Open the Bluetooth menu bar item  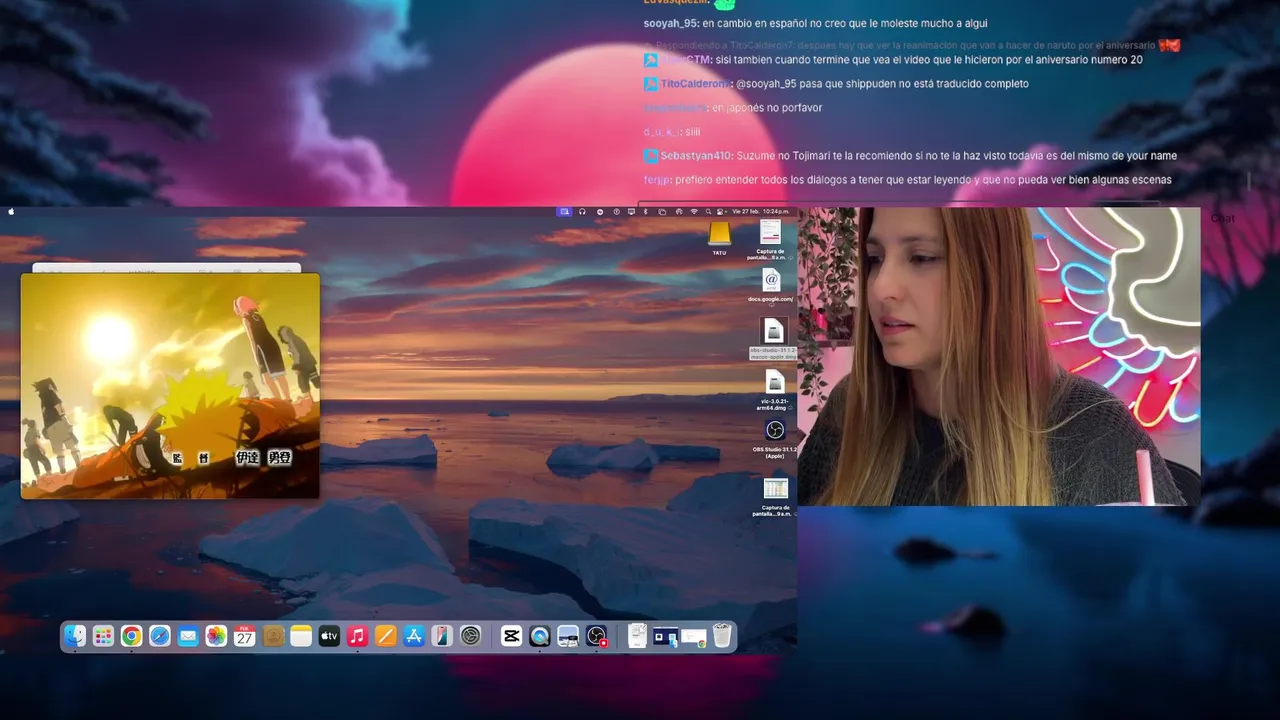[x=645, y=212]
